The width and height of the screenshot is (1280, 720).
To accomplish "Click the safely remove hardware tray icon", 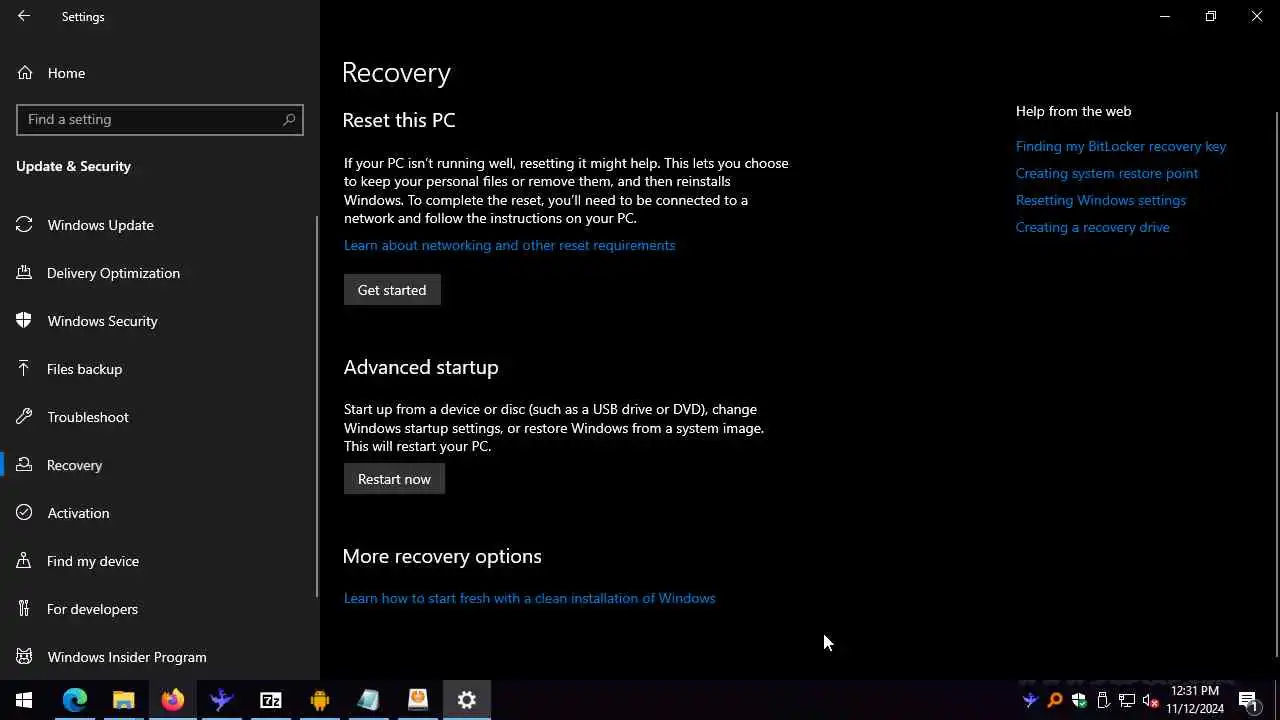I will [x=1103, y=700].
